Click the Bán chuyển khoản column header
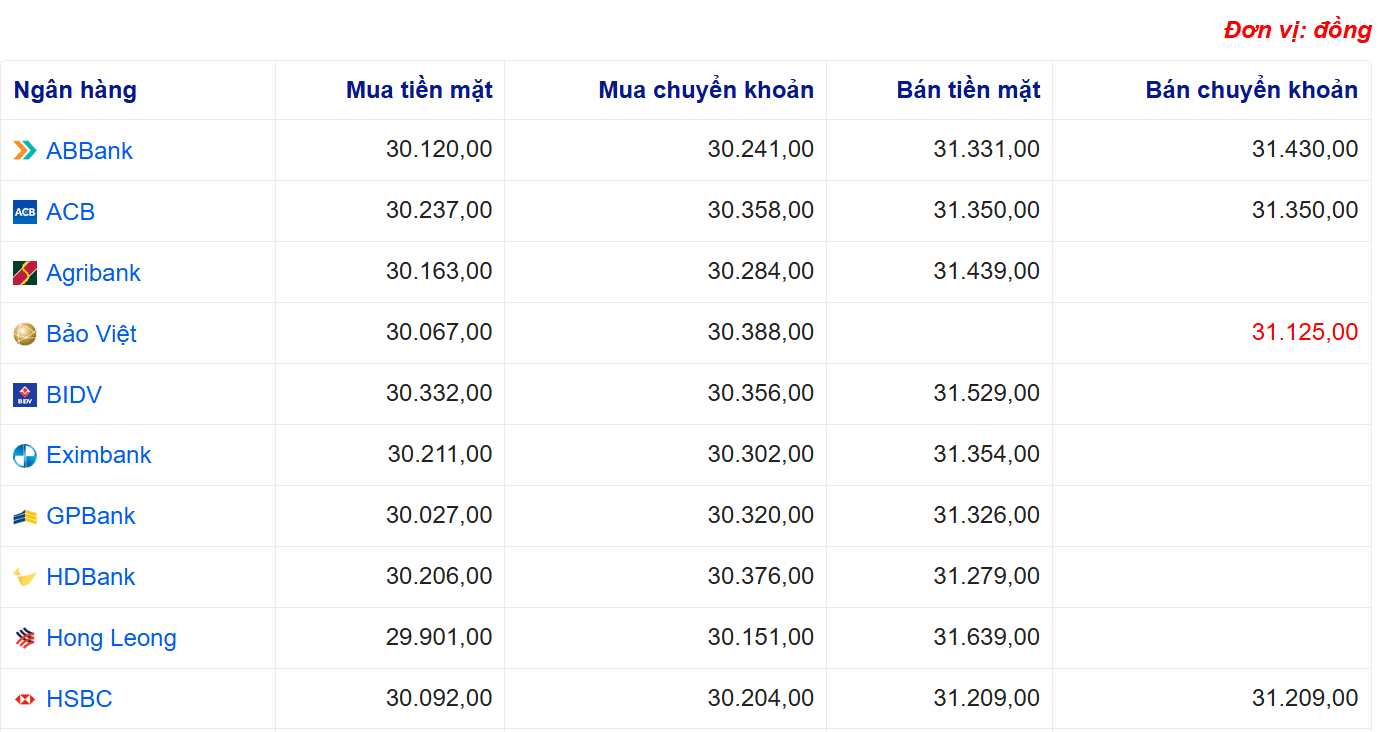 1251,90
